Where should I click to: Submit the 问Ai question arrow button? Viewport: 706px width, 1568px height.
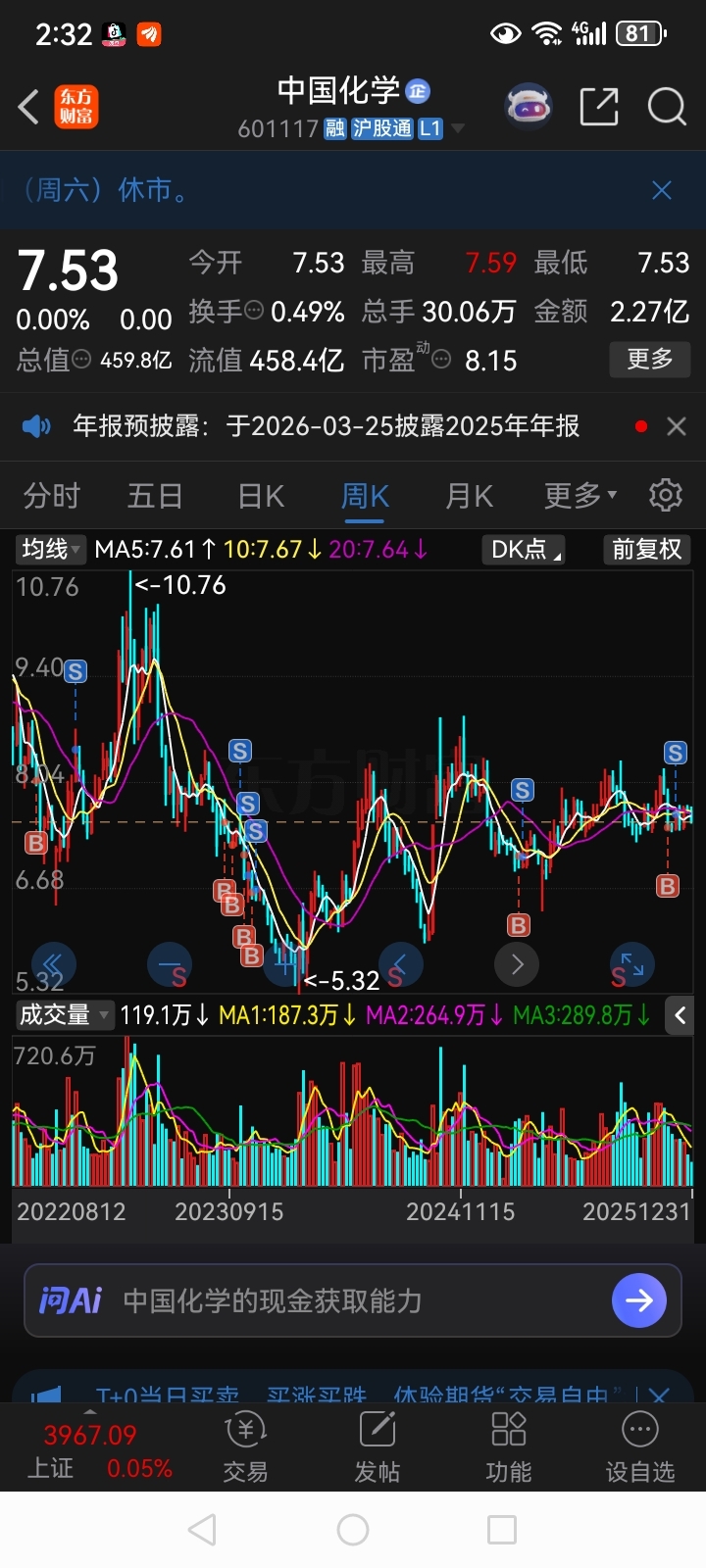pyautogui.click(x=638, y=1300)
